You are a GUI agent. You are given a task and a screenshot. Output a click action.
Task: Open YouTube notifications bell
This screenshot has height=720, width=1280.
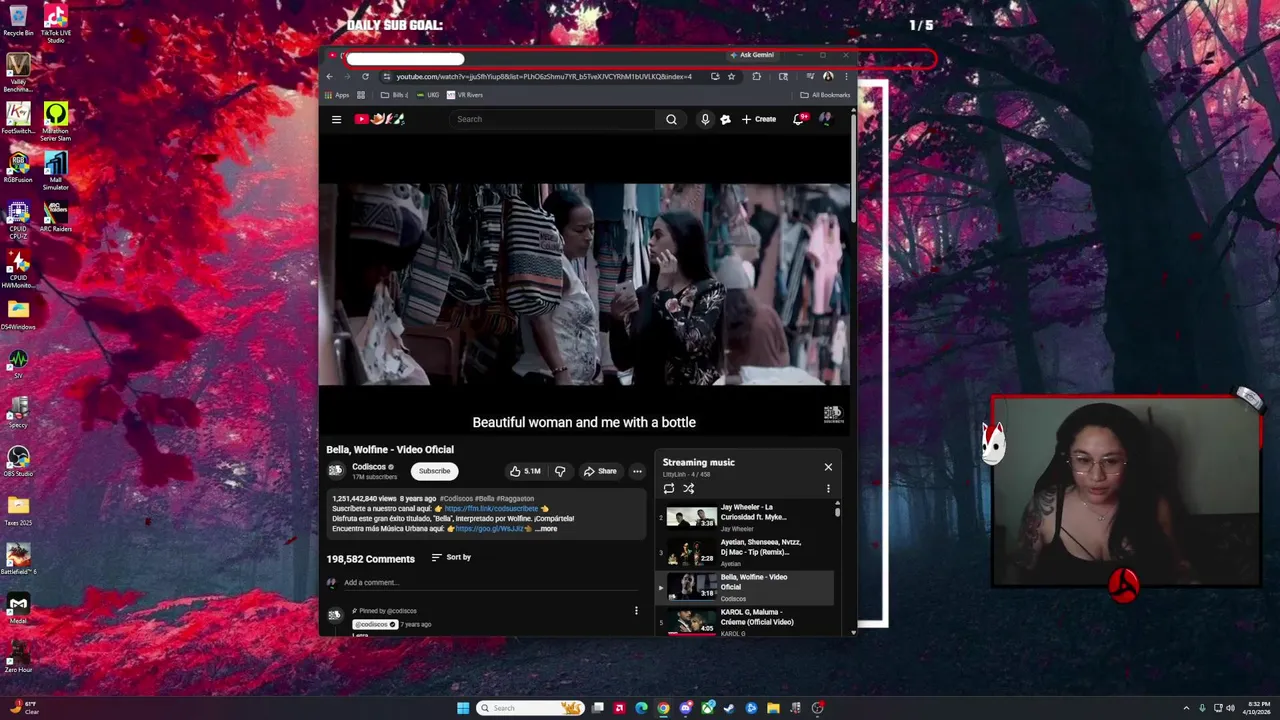[798, 119]
